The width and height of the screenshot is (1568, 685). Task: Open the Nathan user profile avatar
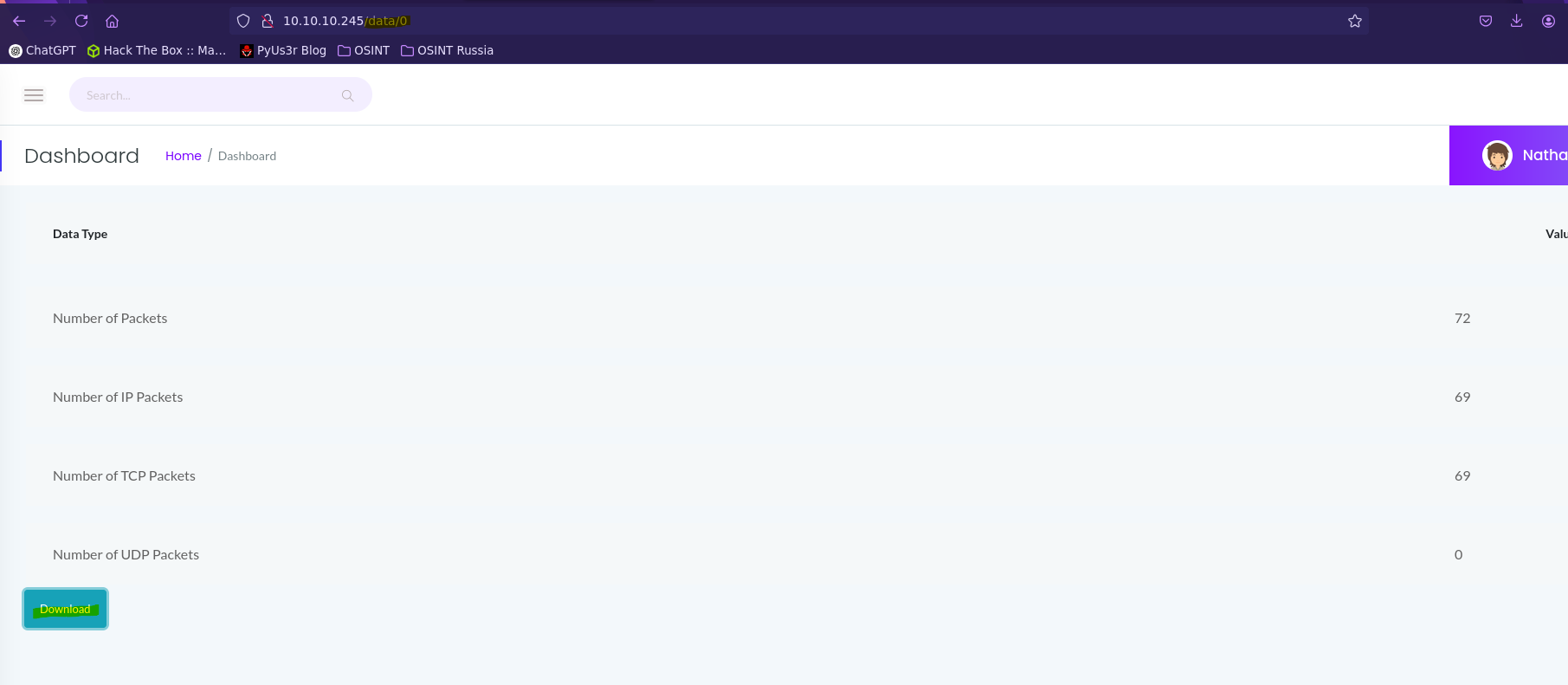click(x=1497, y=155)
